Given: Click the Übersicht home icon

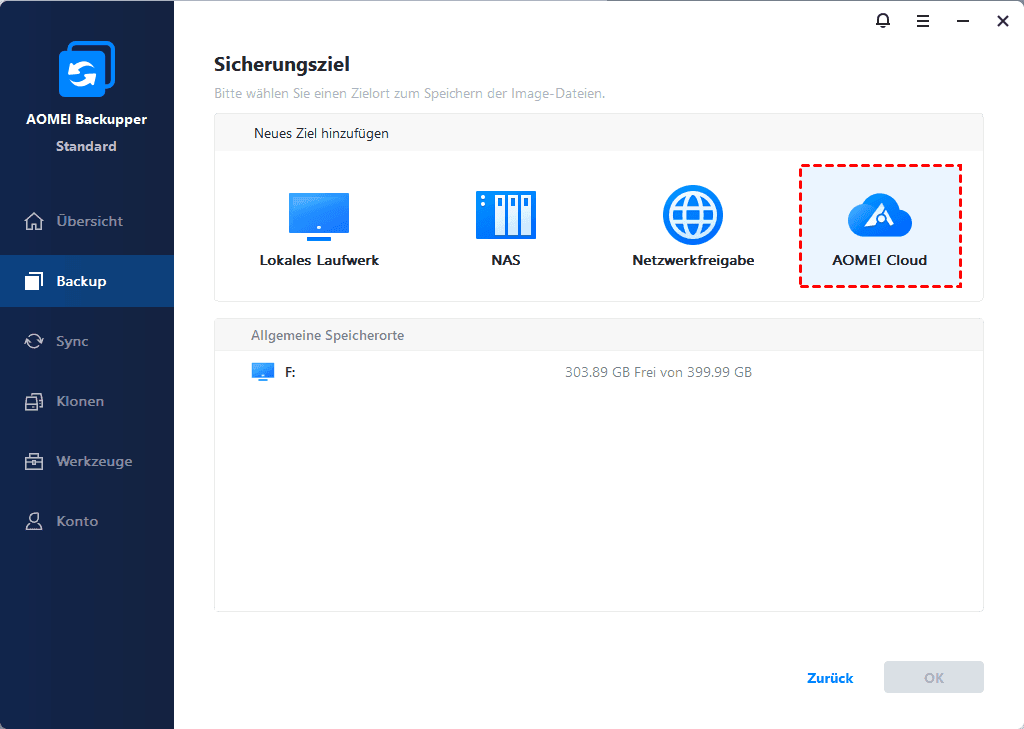Looking at the screenshot, I should [34, 221].
